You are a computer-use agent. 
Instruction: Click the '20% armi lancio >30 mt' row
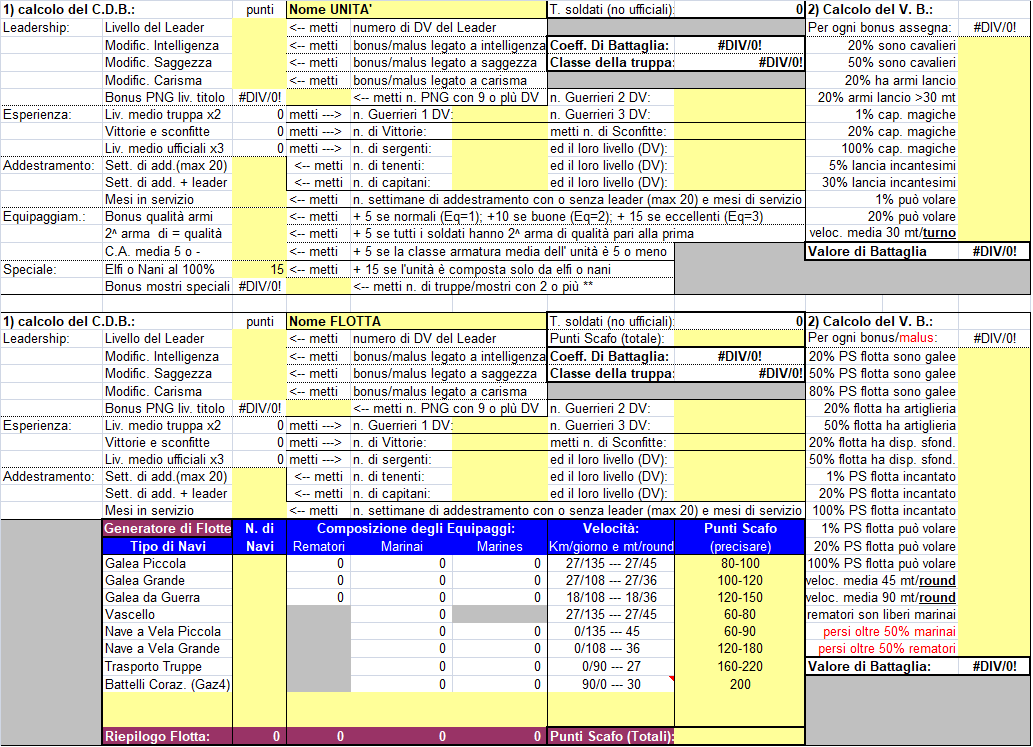[x=882, y=97]
